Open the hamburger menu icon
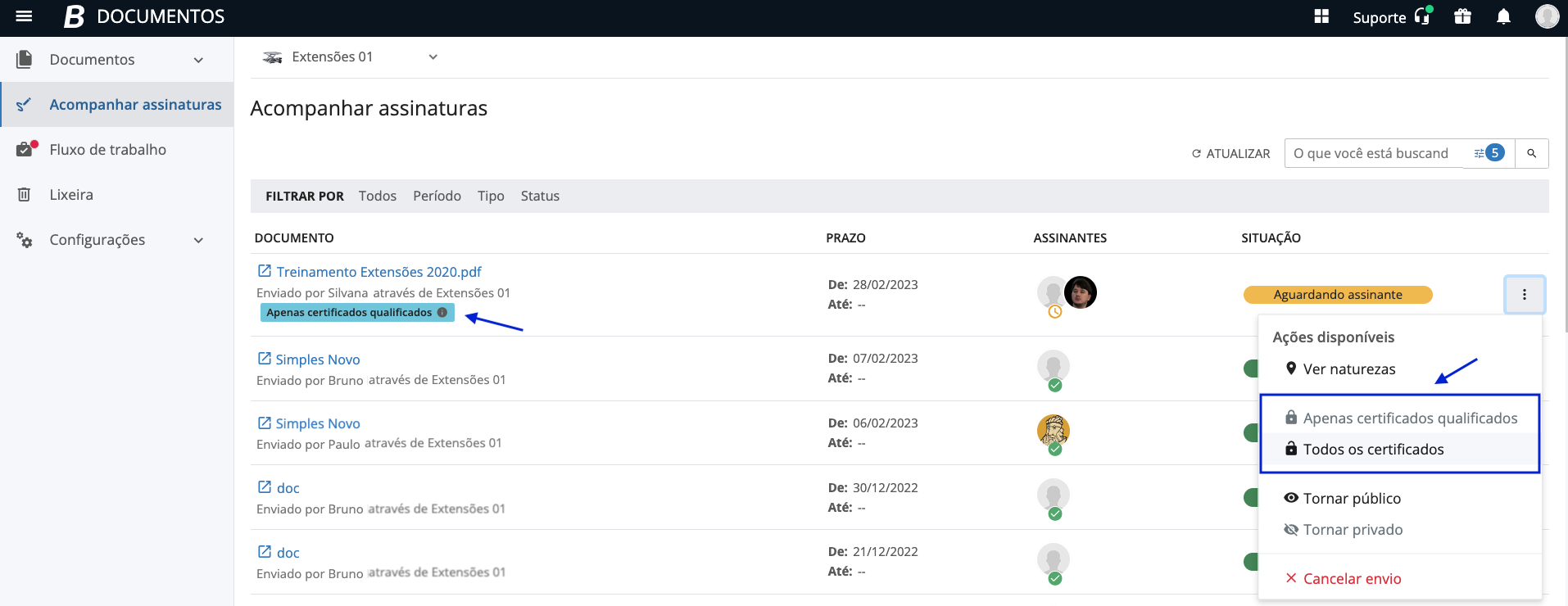The image size is (1568, 606). click(x=24, y=16)
